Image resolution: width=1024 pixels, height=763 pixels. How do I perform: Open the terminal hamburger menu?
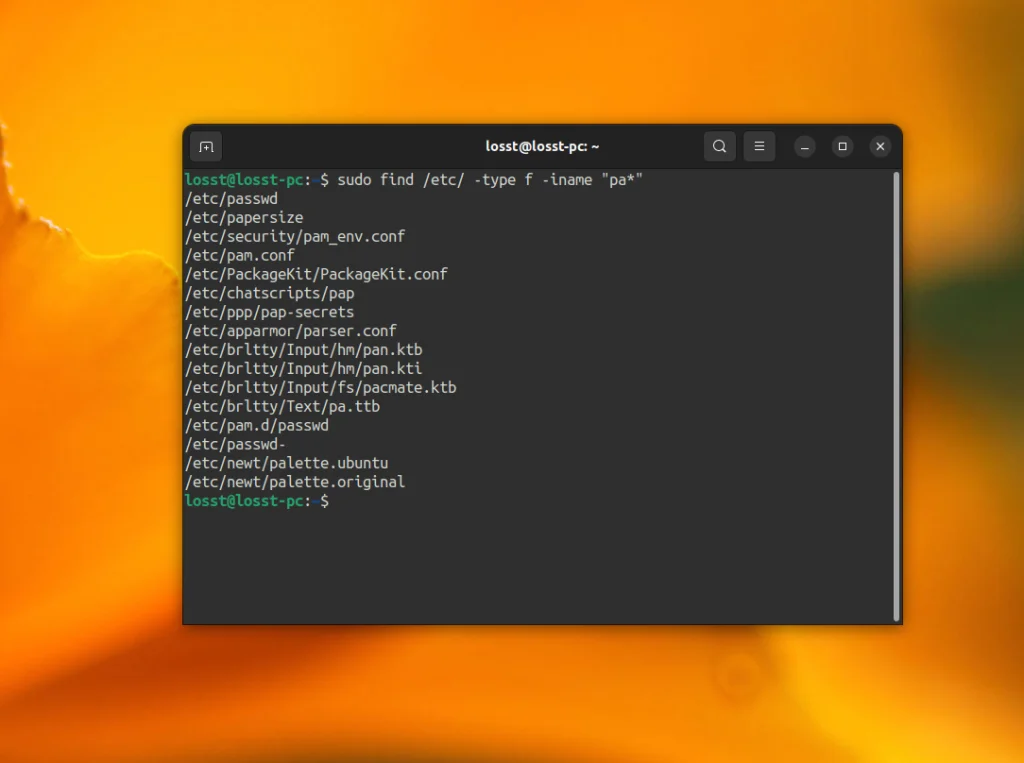click(760, 146)
